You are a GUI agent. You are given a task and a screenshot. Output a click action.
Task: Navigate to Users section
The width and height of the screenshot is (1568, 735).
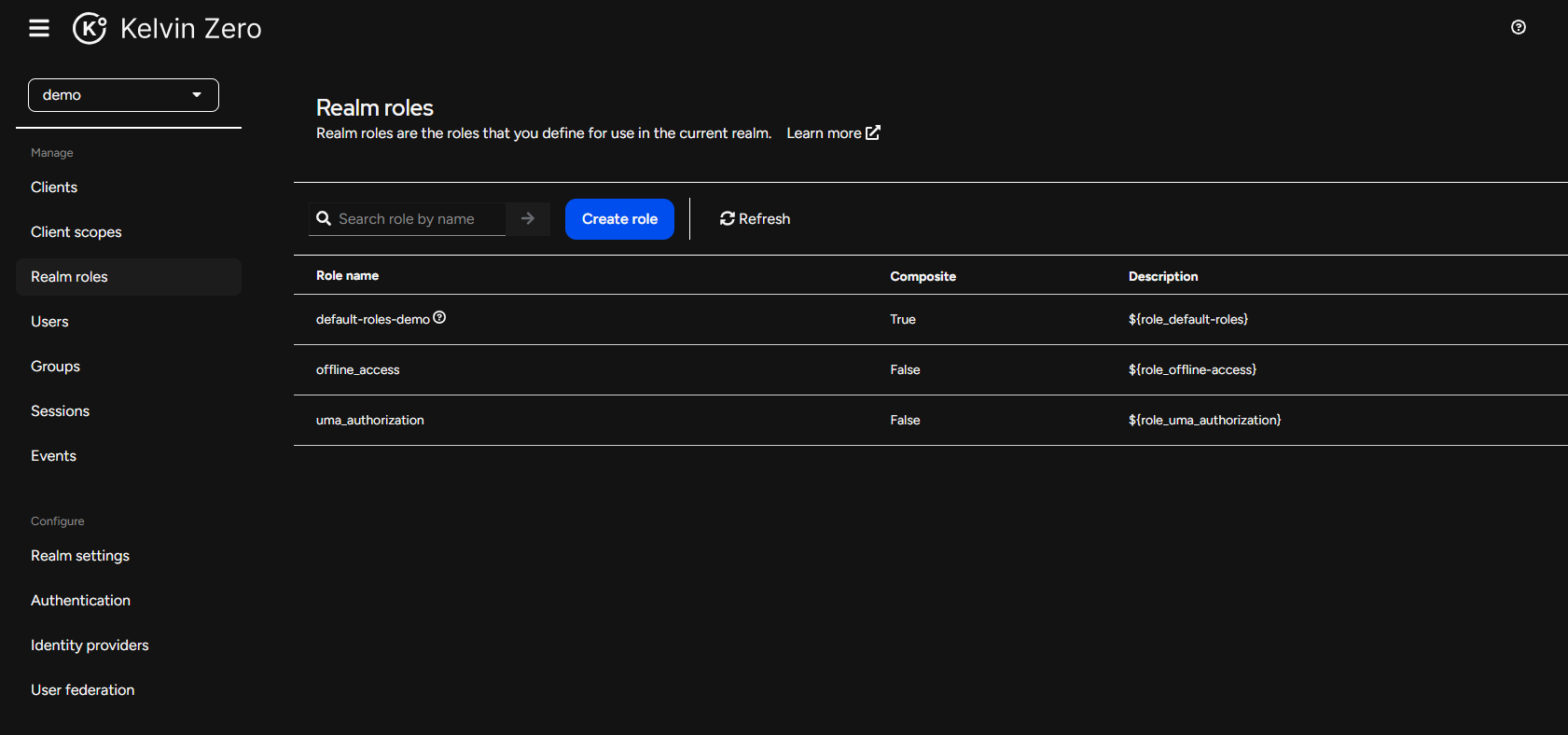tap(49, 322)
